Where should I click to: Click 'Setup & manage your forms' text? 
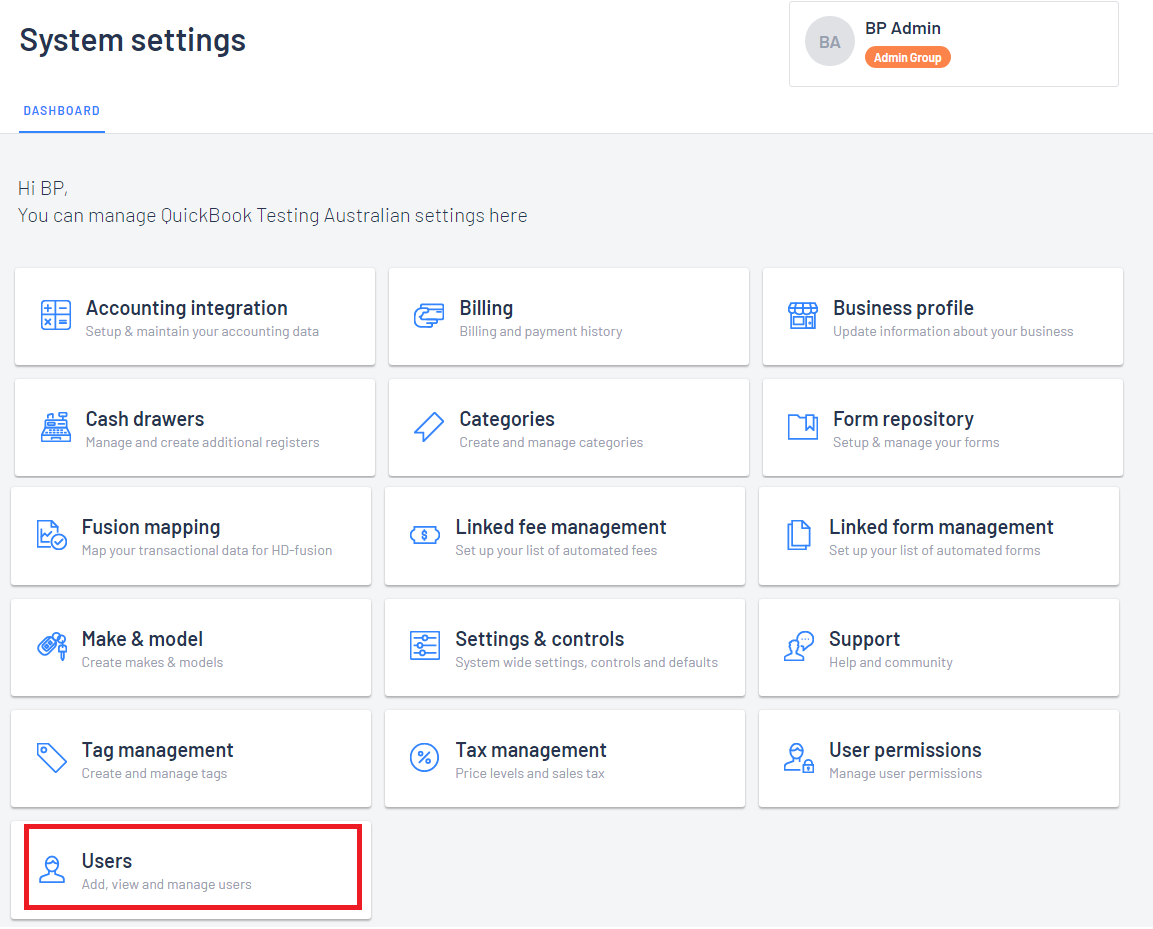916,443
